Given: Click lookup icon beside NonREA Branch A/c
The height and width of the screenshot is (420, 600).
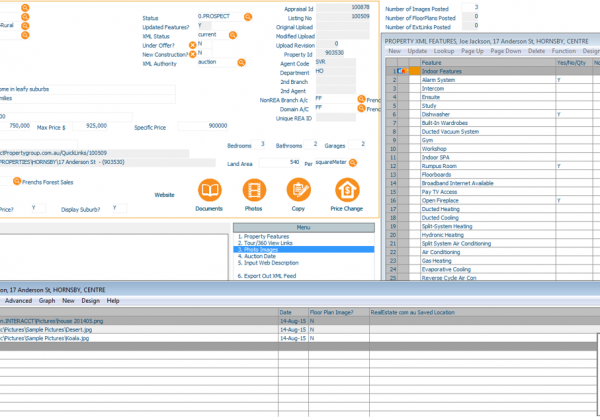Looking at the screenshot, I should 361,99.
